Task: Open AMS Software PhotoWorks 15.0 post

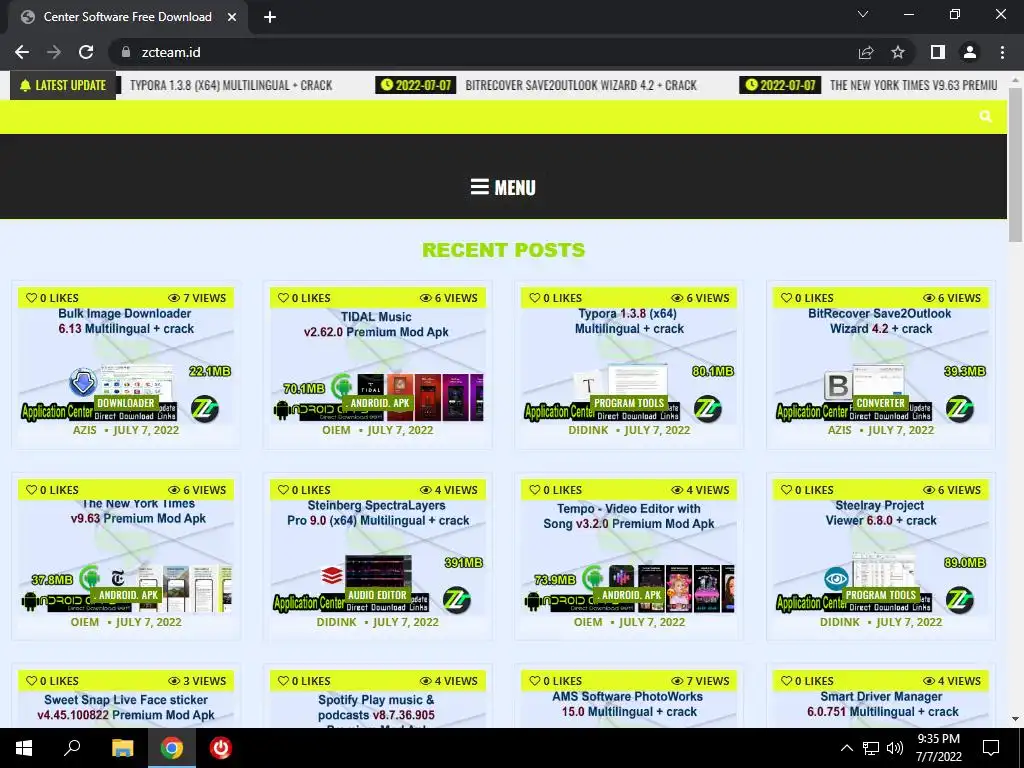Action: point(629,704)
